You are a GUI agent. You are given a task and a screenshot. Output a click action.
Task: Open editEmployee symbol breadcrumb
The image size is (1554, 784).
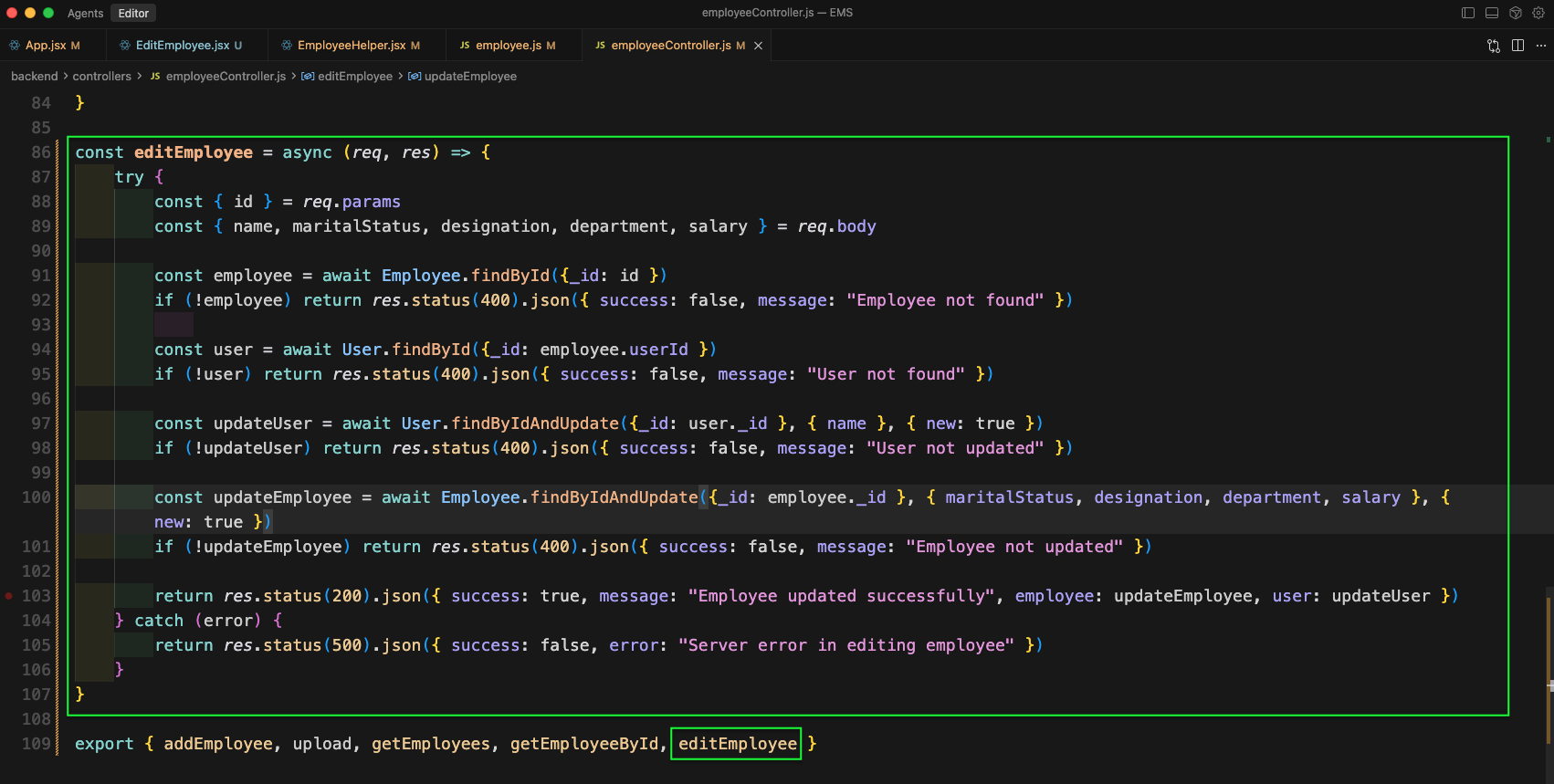click(355, 77)
